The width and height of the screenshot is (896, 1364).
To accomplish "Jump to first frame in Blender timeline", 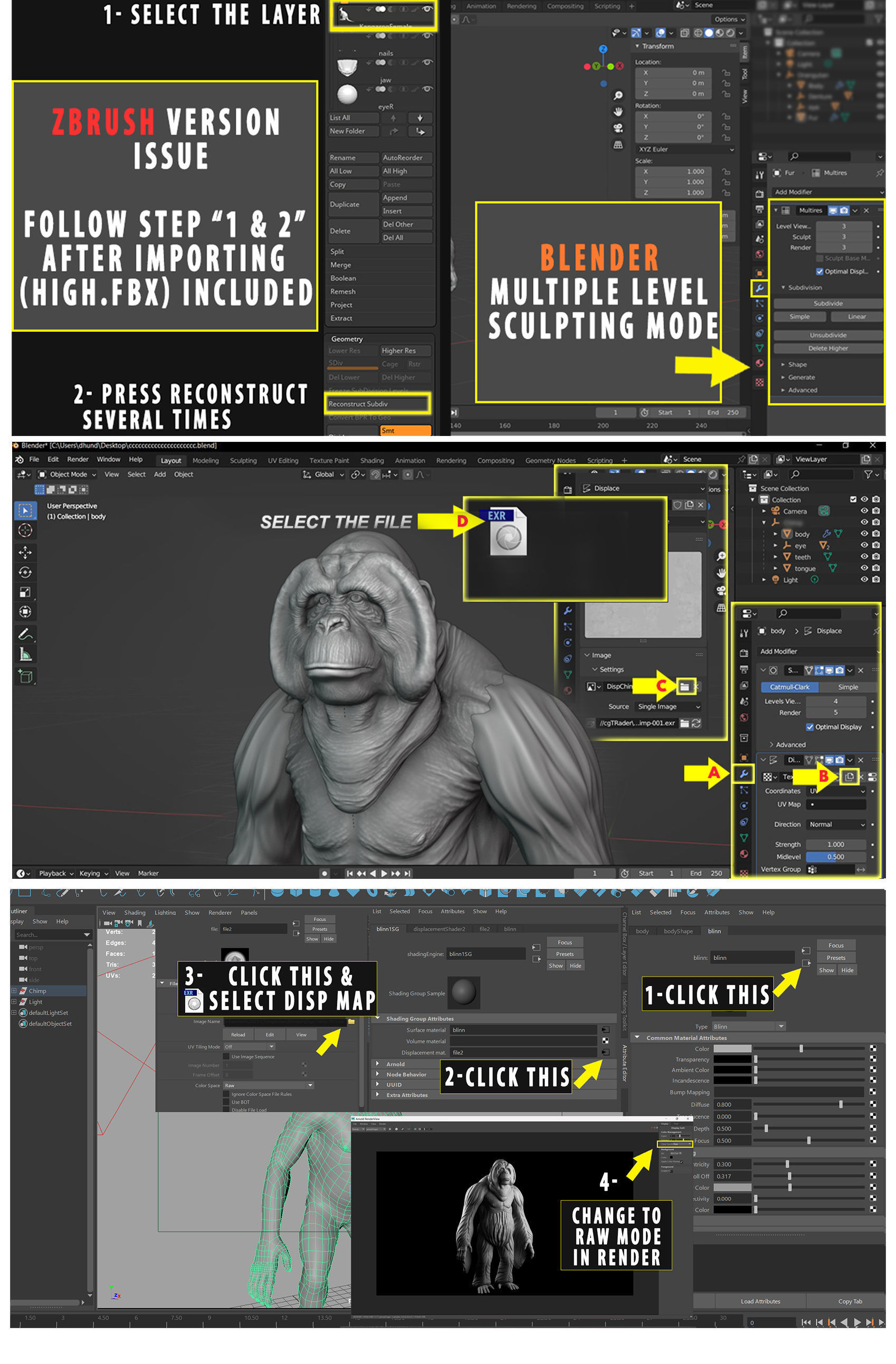I will point(349,874).
